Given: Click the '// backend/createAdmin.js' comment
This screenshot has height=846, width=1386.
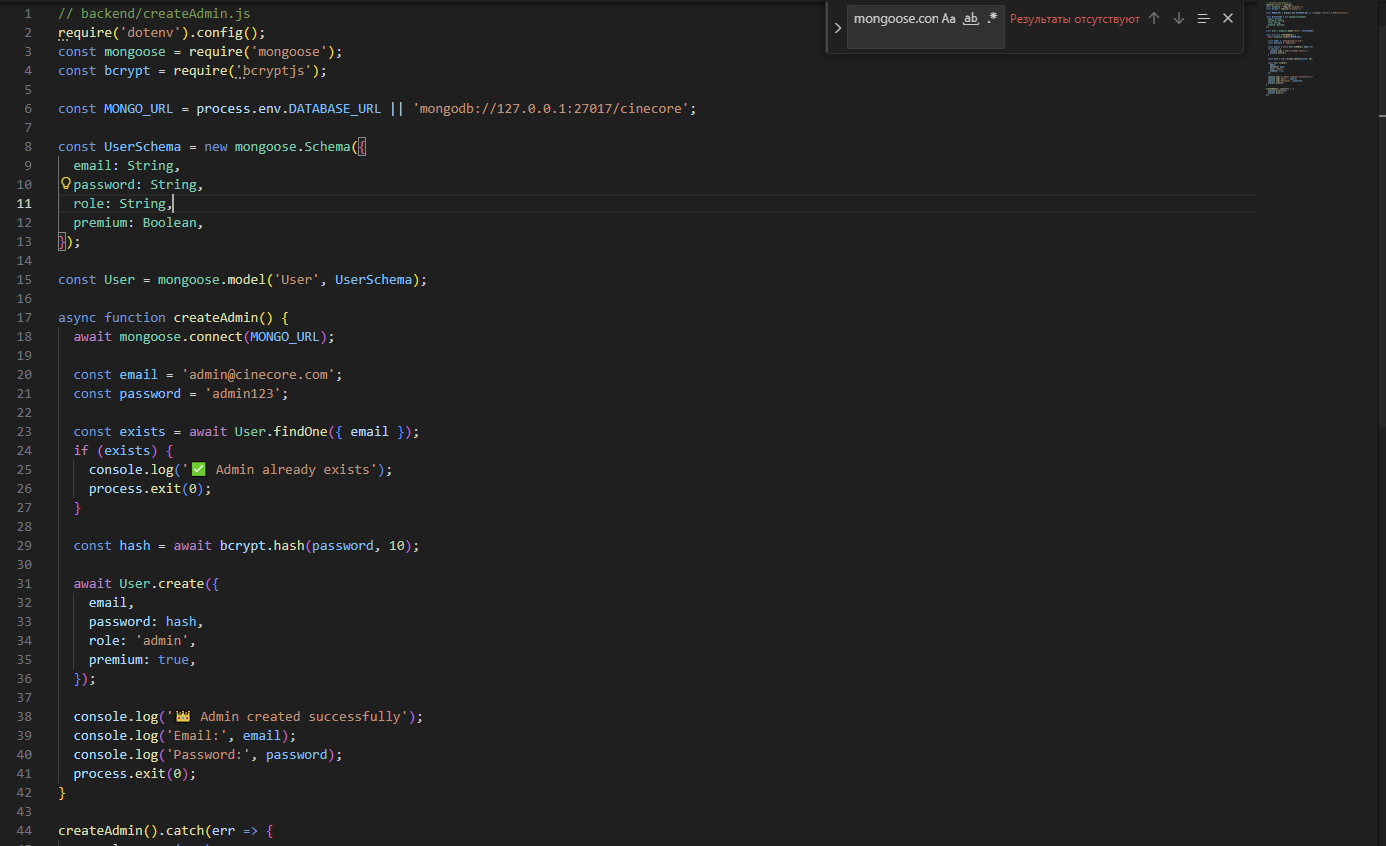Looking at the screenshot, I should click(154, 14).
